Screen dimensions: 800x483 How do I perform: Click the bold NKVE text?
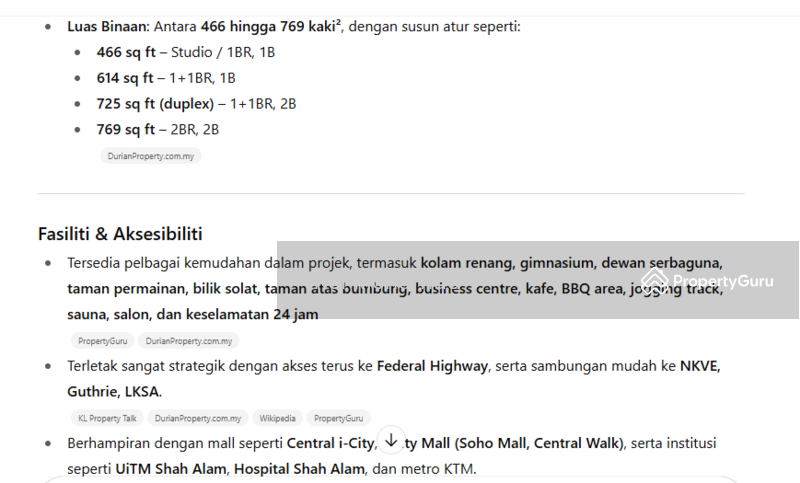click(700, 366)
